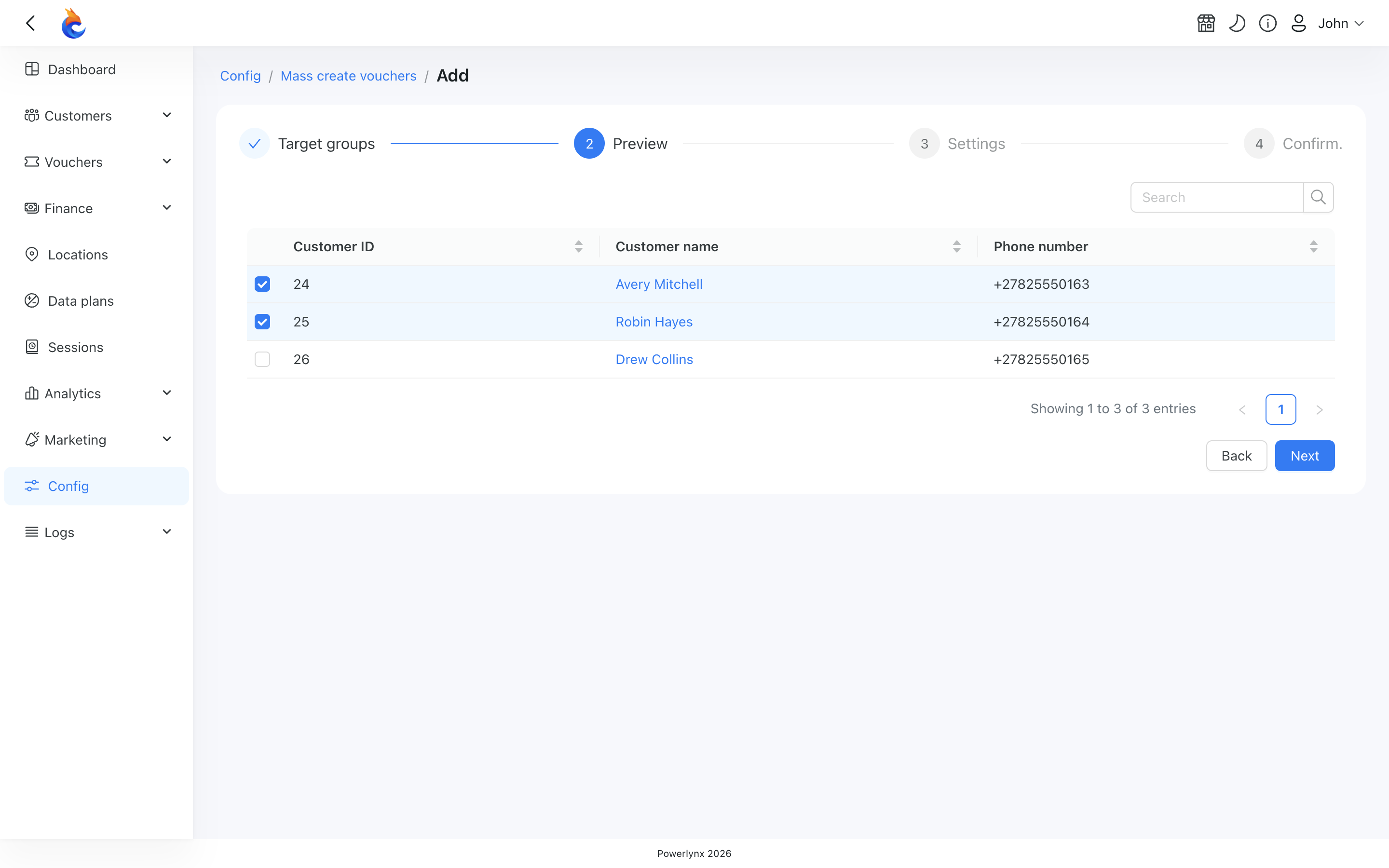Sort by Customer name column arrows
1389x868 pixels.
pyautogui.click(x=957, y=247)
